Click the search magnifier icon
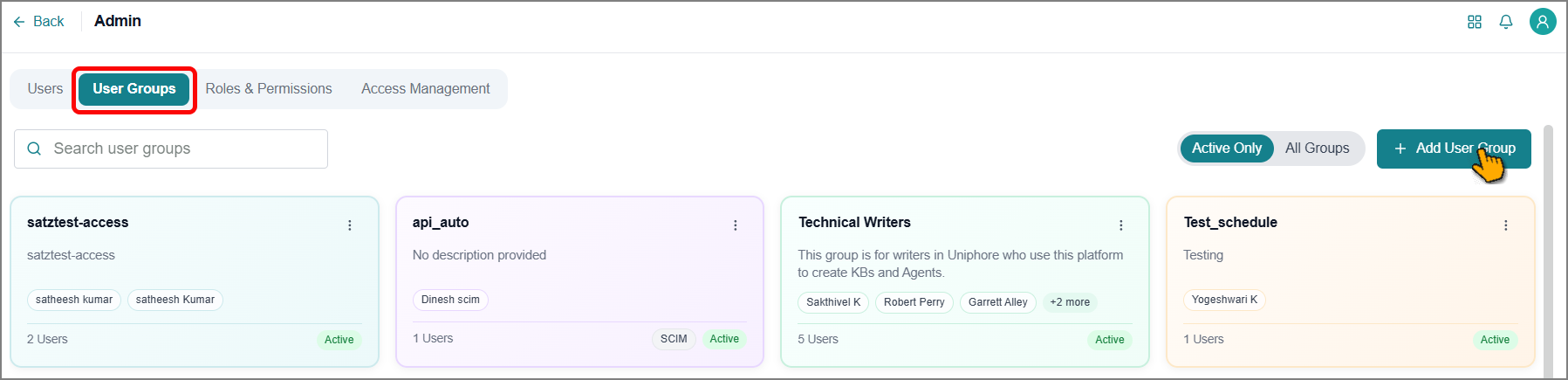The width and height of the screenshot is (1568, 380). pyautogui.click(x=34, y=149)
